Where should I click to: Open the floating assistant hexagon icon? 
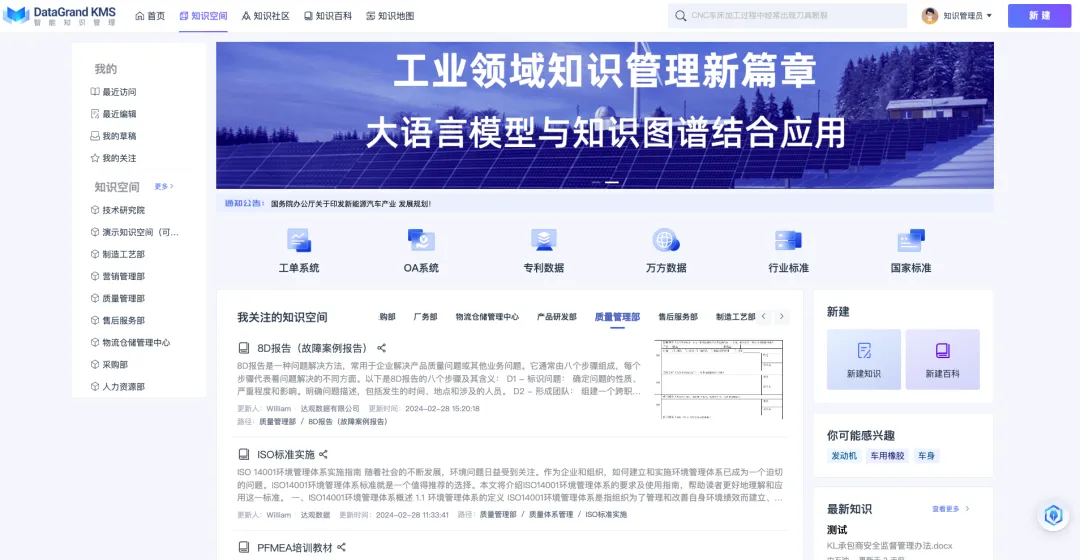click(x=1053, y=515)
